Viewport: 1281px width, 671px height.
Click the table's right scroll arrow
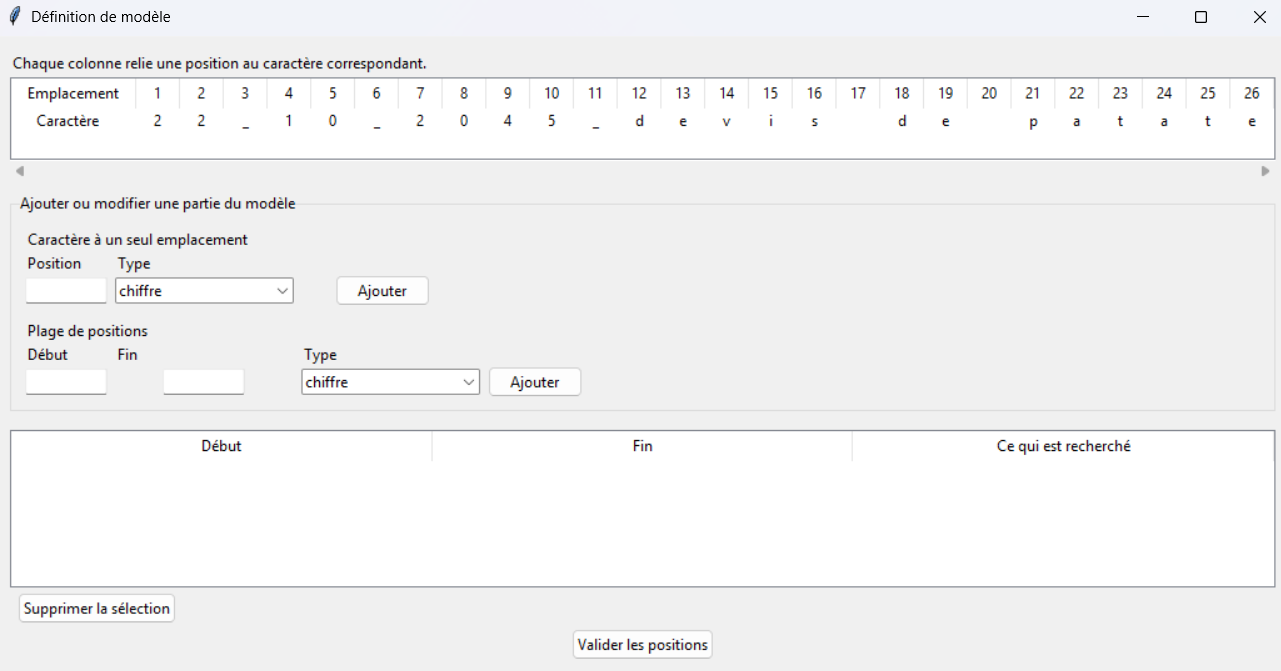coord(1266,171)
